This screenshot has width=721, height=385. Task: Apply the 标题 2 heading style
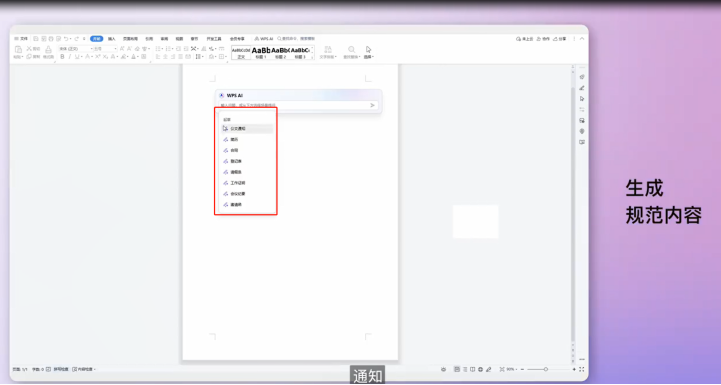[x=280, y=52]
